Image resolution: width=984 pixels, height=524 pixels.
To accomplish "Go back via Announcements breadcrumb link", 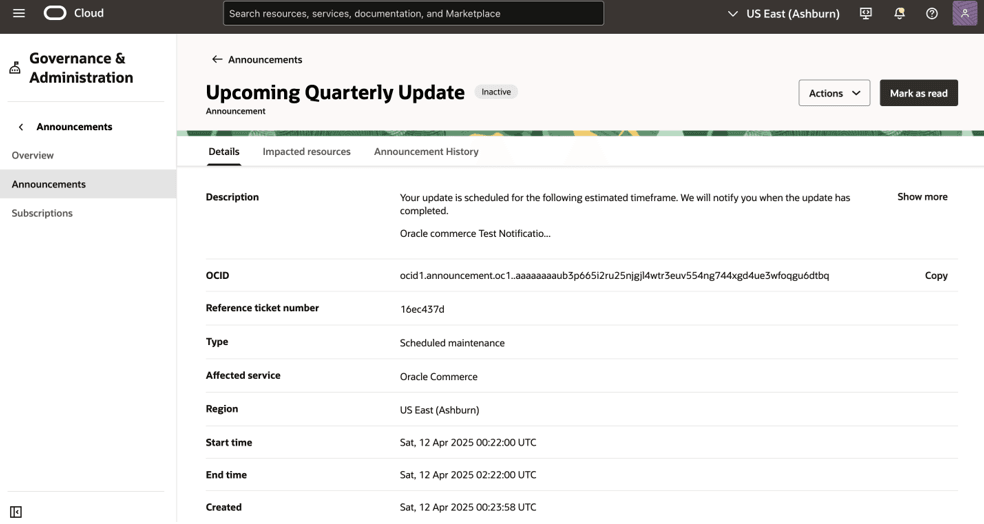I will (x=265, y=60).
